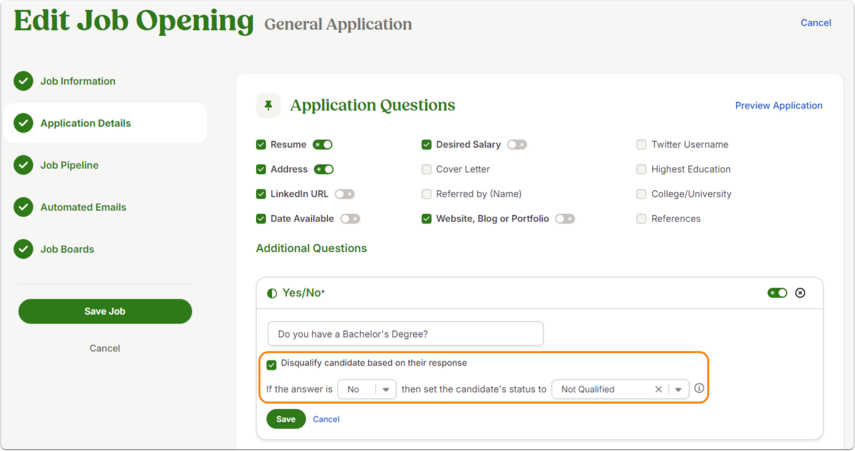Check the References checkbox

coord(641,219)
